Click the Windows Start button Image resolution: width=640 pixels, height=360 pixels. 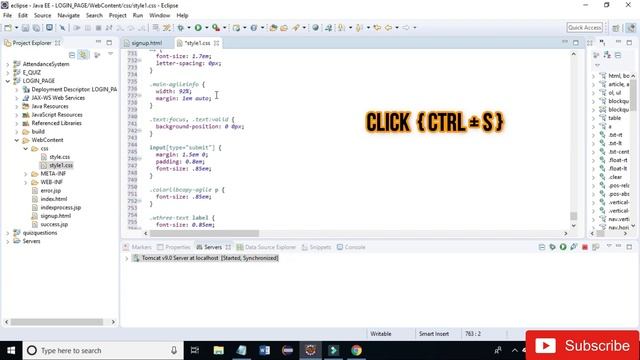(11, 350)
